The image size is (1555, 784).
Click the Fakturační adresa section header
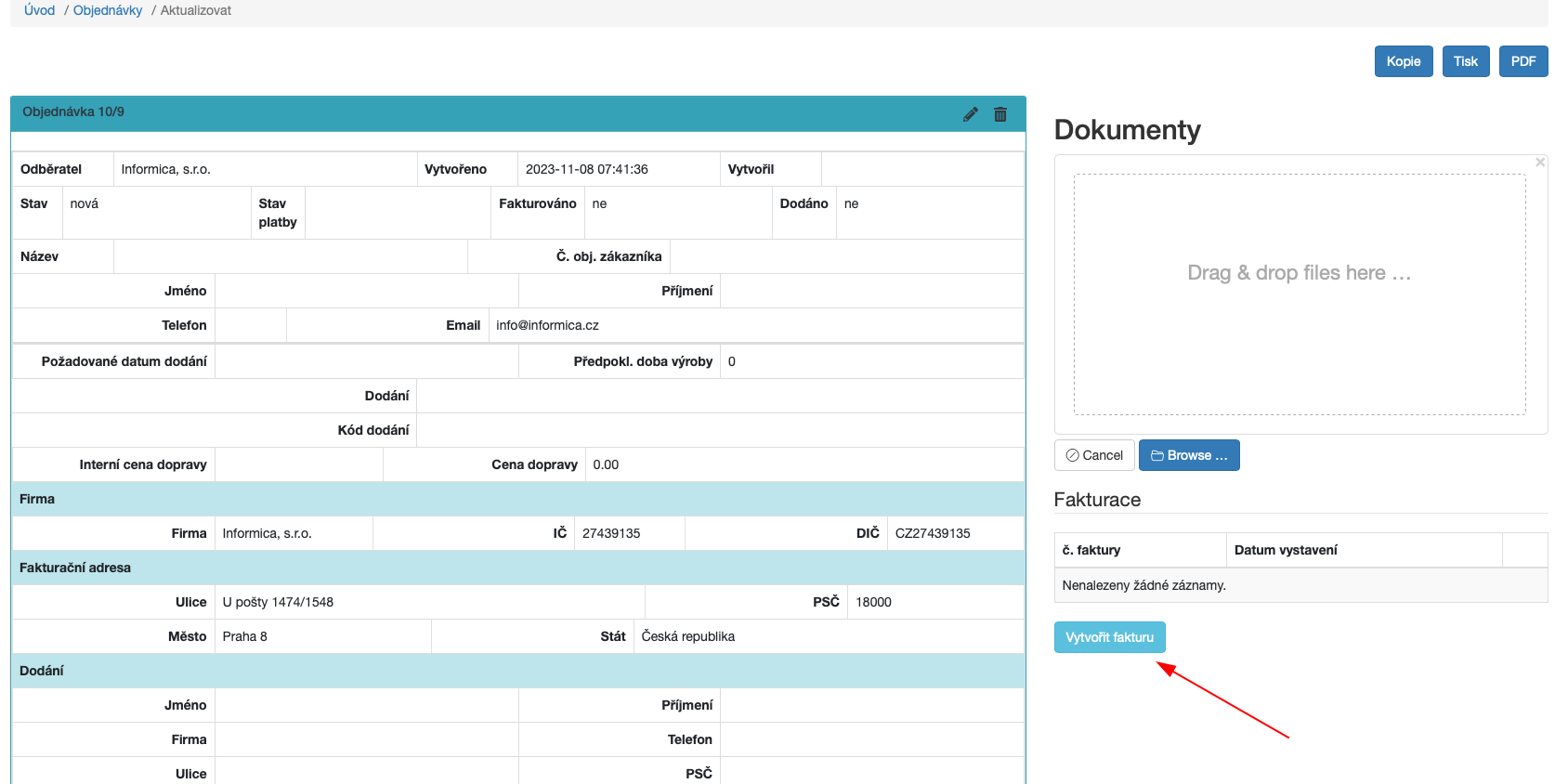pyautogui.click(x=75, y=568)
